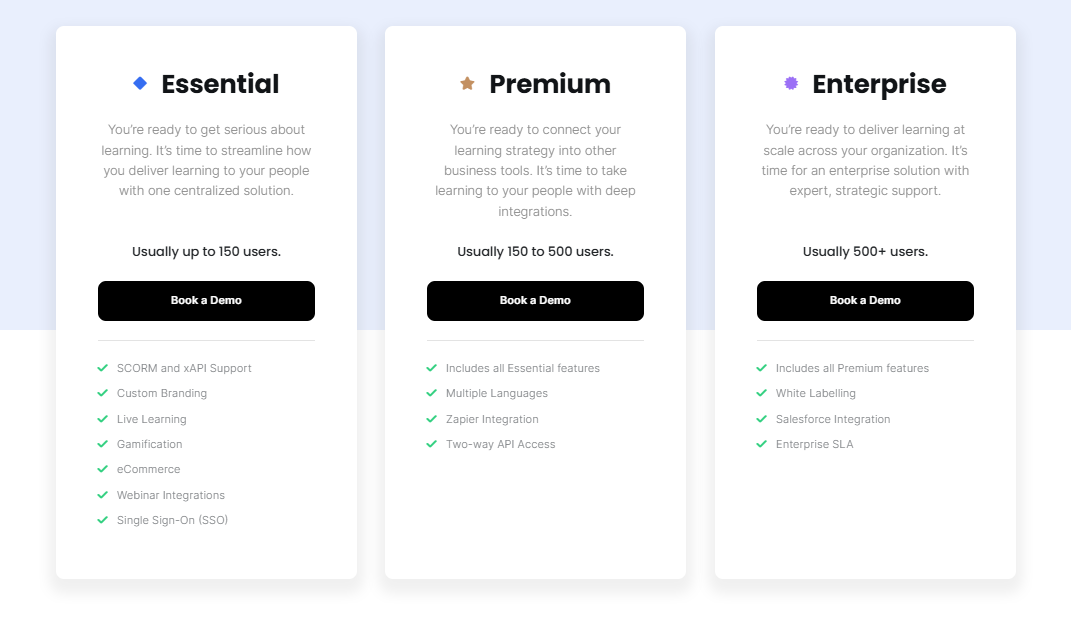Select the Custom Branding feature text
1071x618 pixels.
161,393
